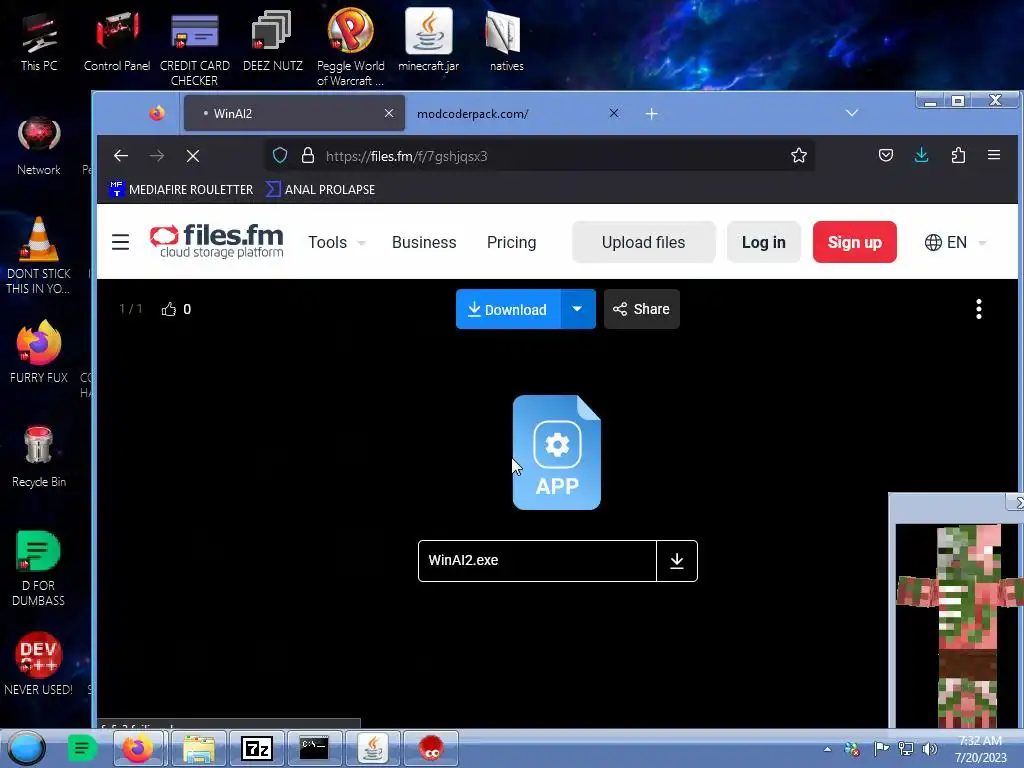Viewport: 1024px width, 768px height.
Task: Open 7-Zip from the taskbar
Action: coord(256,748)
